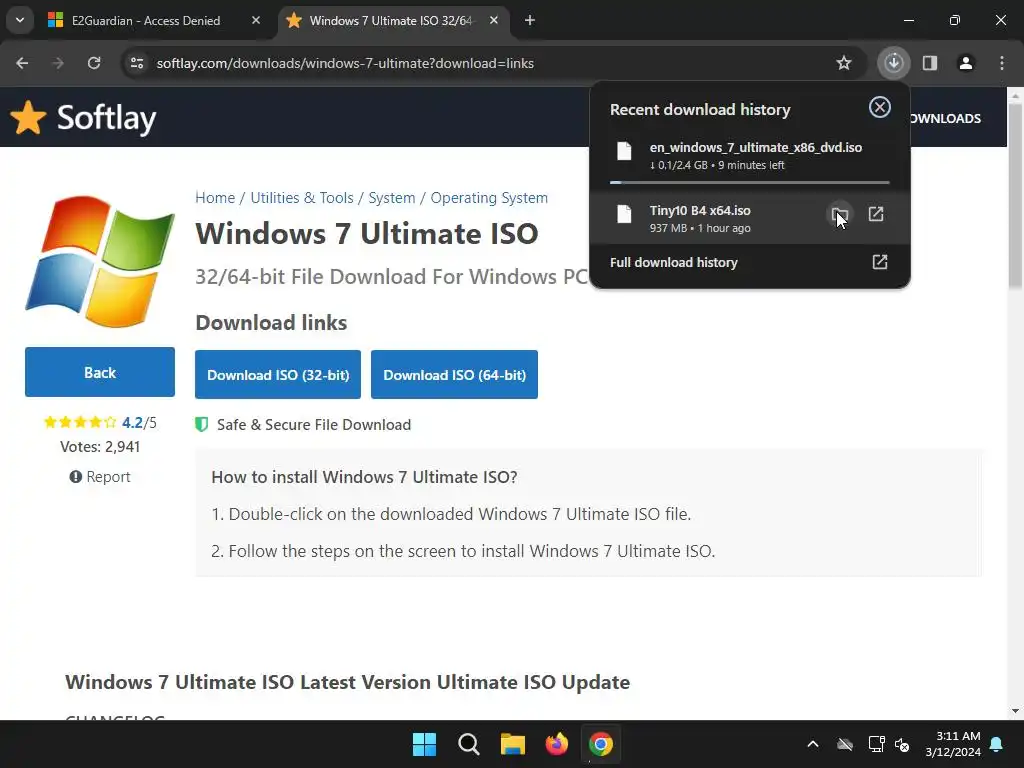
Task: Click Download ISO (32-bit)
Action: (x=278, y=374)
